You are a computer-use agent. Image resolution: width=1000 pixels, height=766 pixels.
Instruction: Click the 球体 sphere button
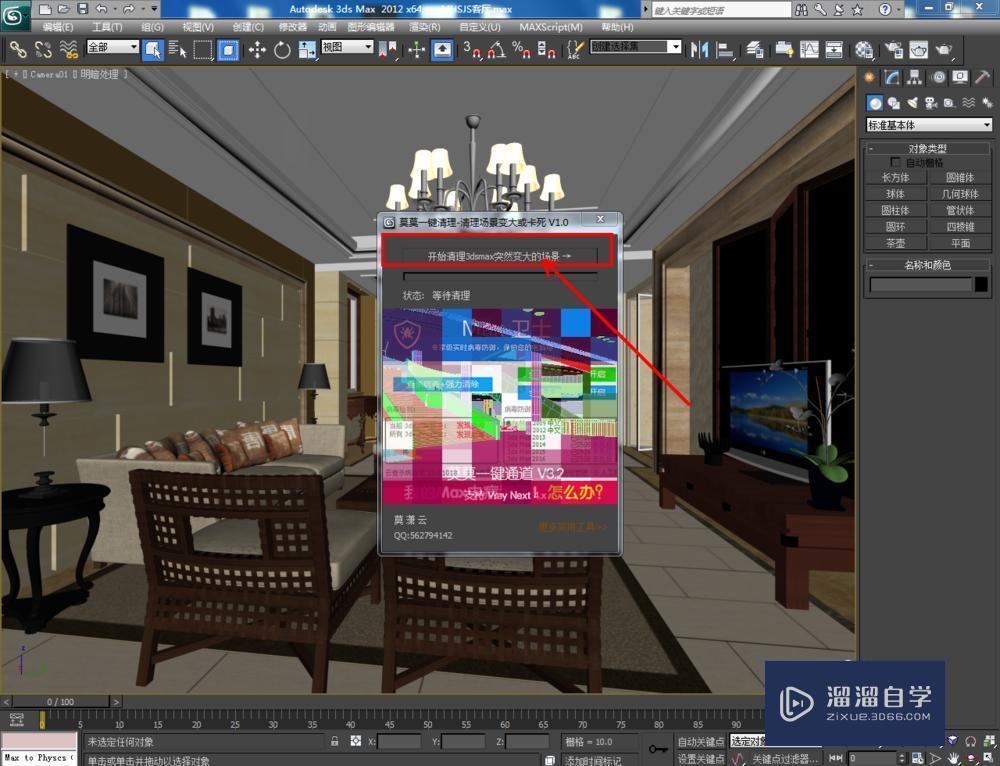(895, 194)
